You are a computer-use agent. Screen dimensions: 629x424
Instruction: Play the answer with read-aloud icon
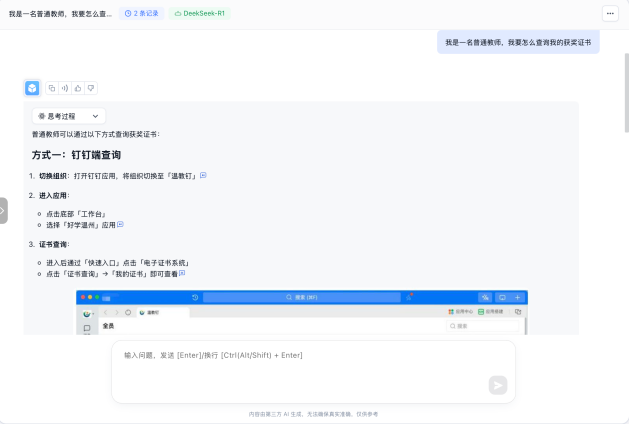pyautogui.click(x=65, y=88)
